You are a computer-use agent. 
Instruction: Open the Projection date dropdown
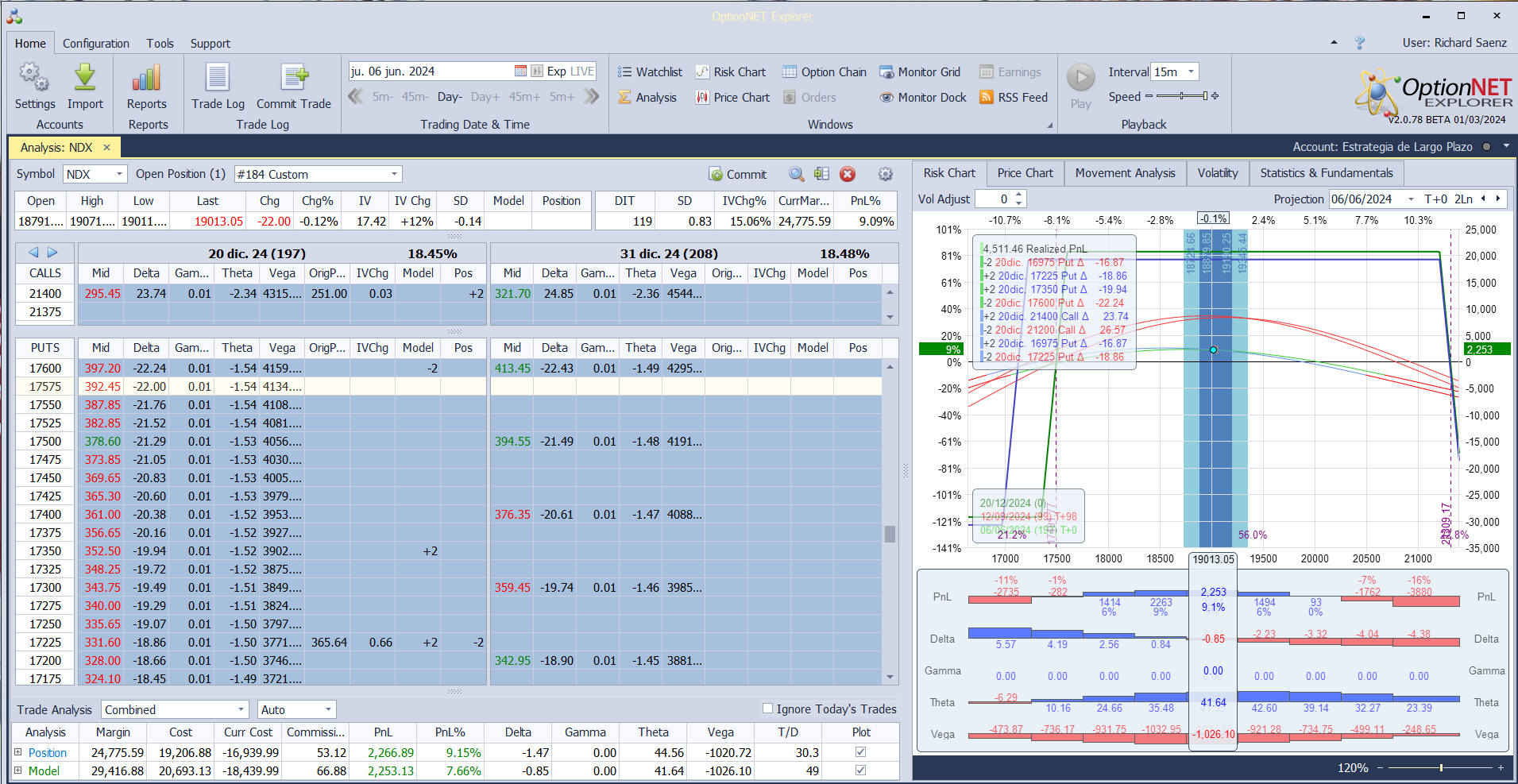point(1411,199)
